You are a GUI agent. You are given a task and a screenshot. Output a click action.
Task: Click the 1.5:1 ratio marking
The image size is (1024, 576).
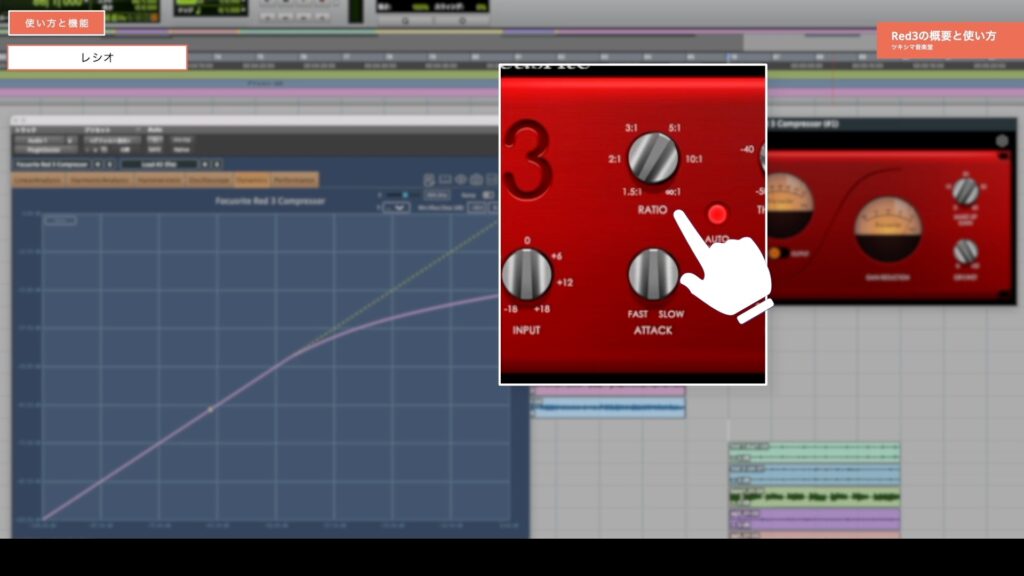coord(632,192)
